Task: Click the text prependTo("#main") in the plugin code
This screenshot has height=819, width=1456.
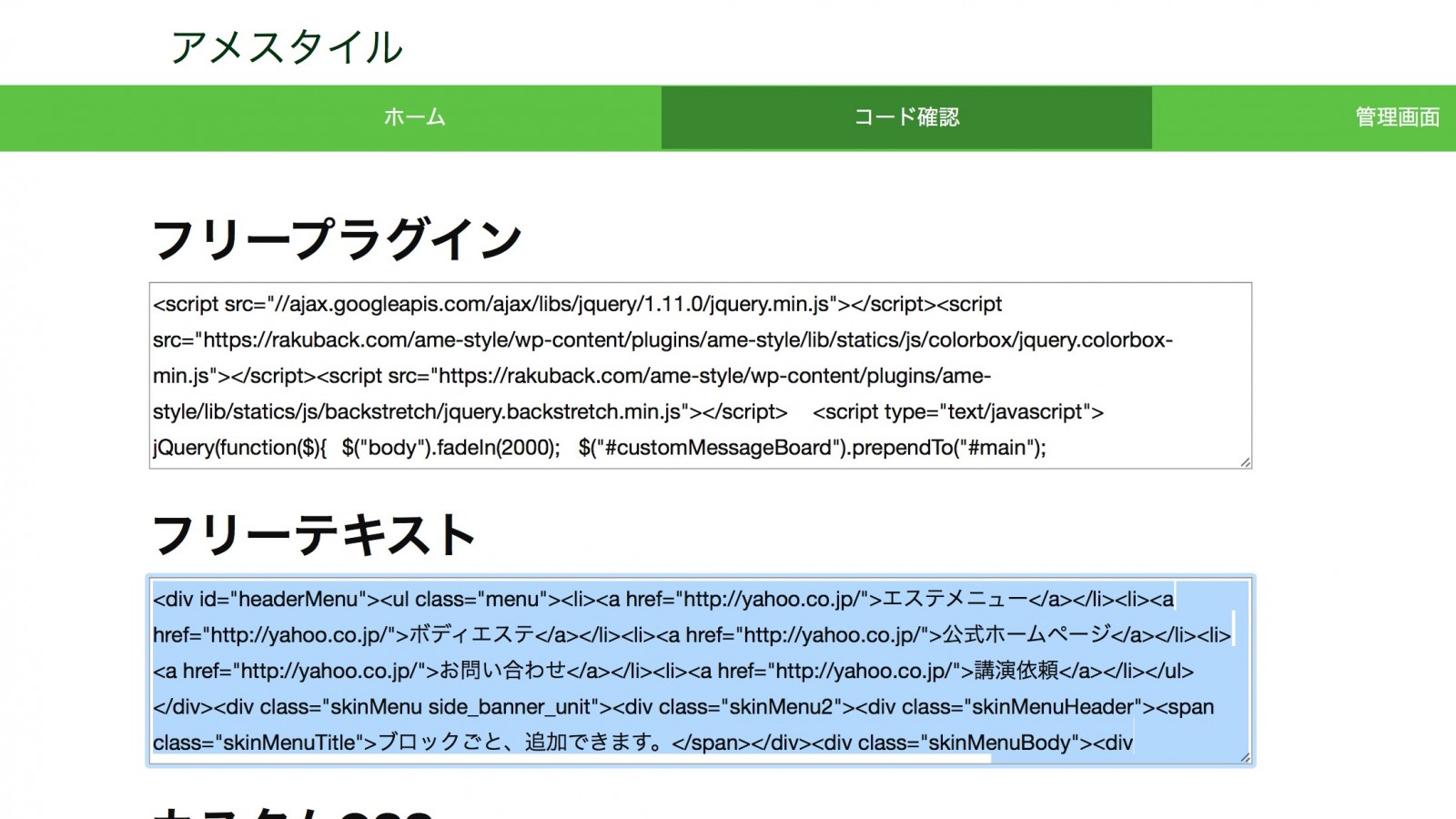Action: pos(945,448)
